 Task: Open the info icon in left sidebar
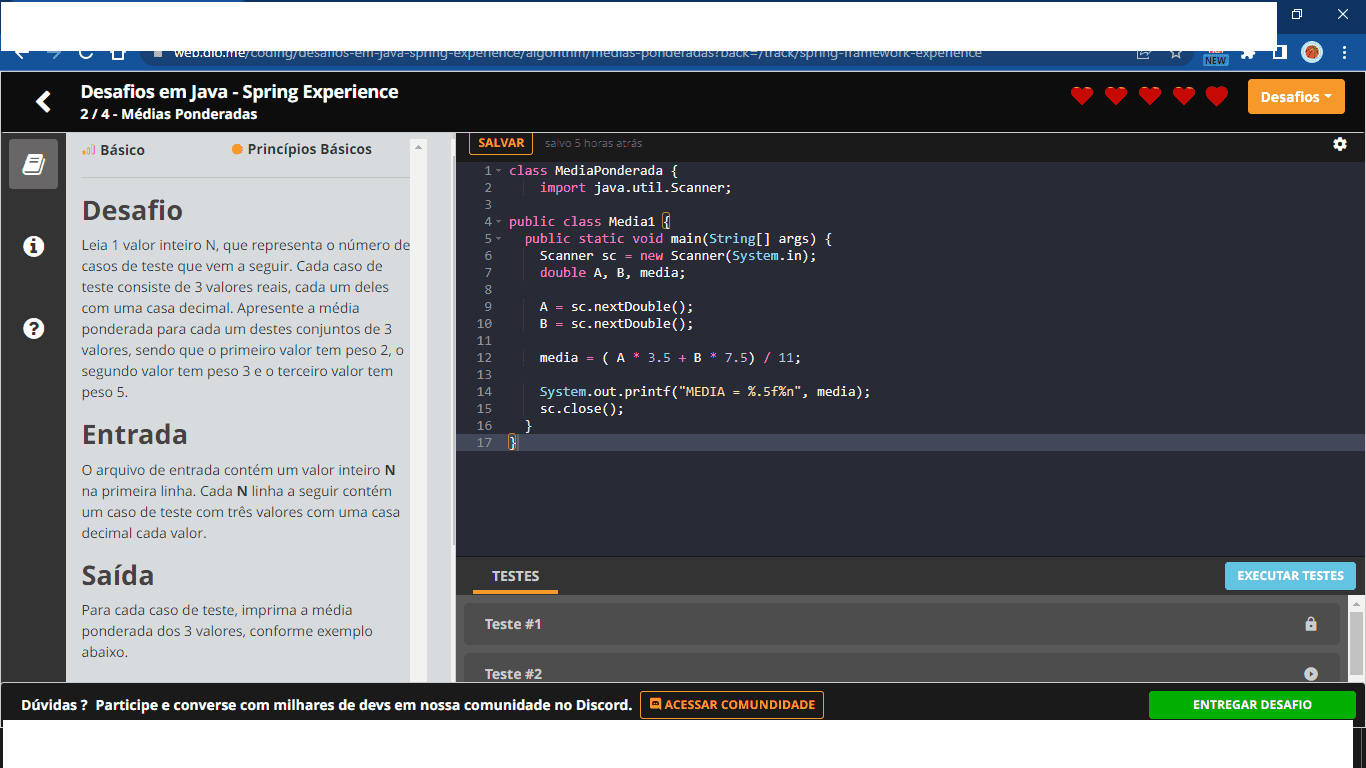(33, 246)
